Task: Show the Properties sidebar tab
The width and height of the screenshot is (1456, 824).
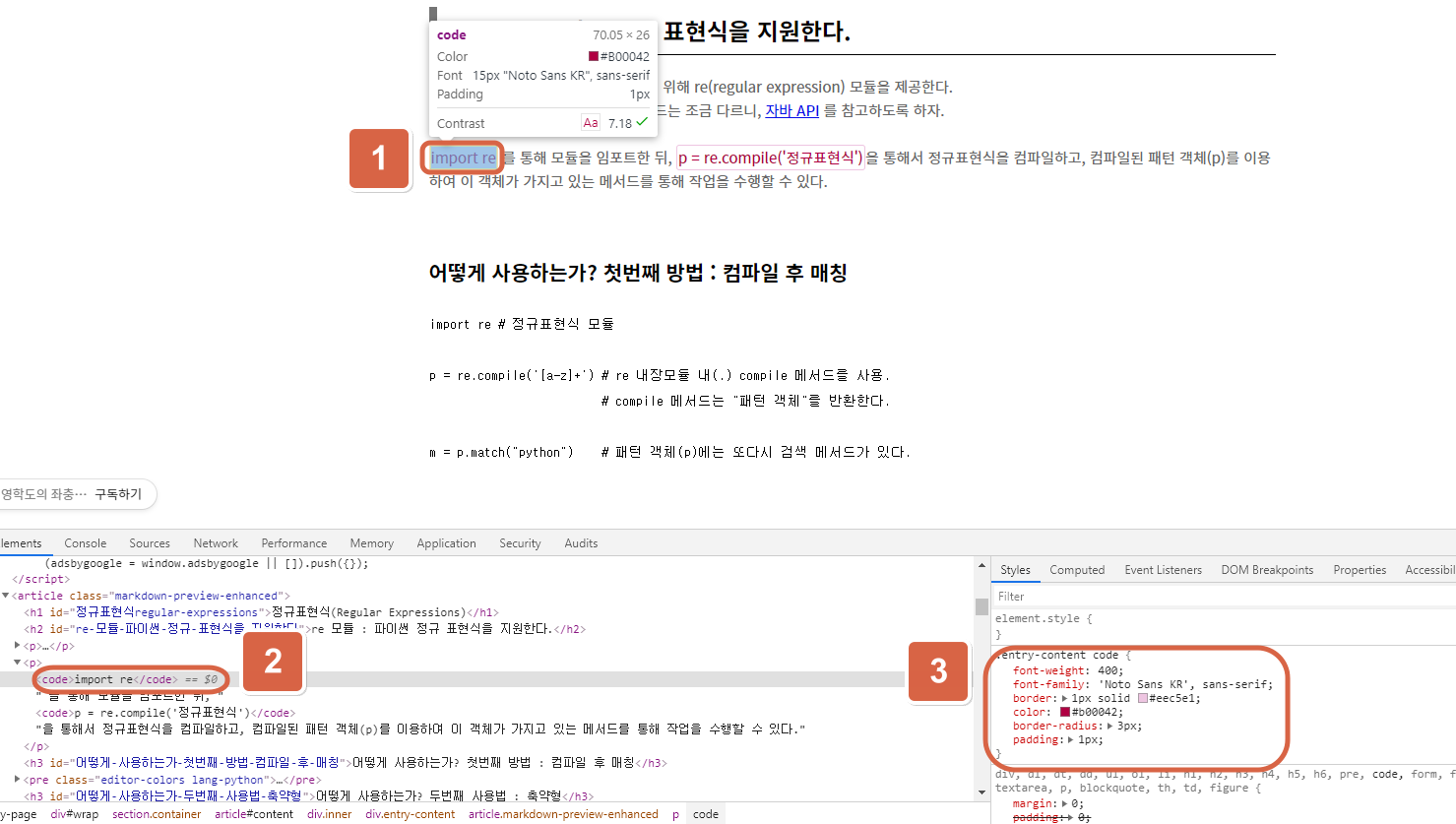Action: point(1360,570)
